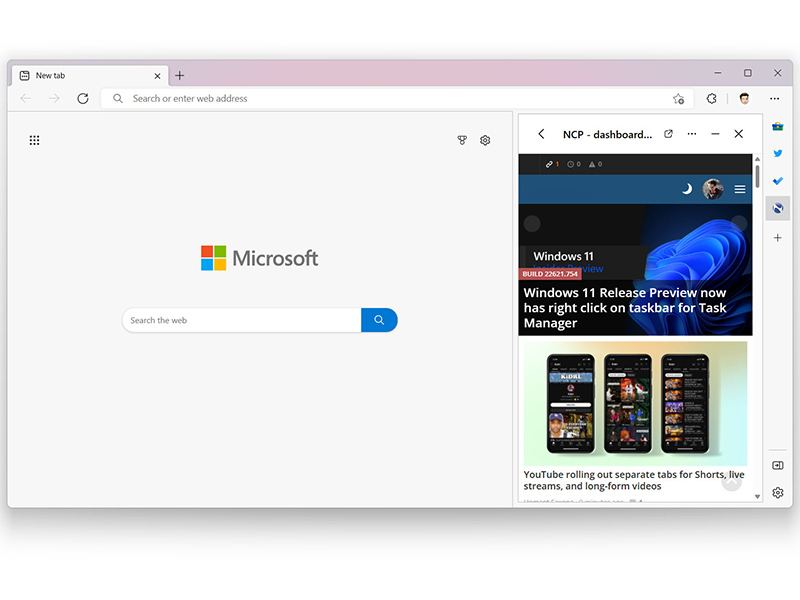Viewport: 800px width, 600px height.
Task: Open the To Do checkmark sidebar icon
Action: 778,181
